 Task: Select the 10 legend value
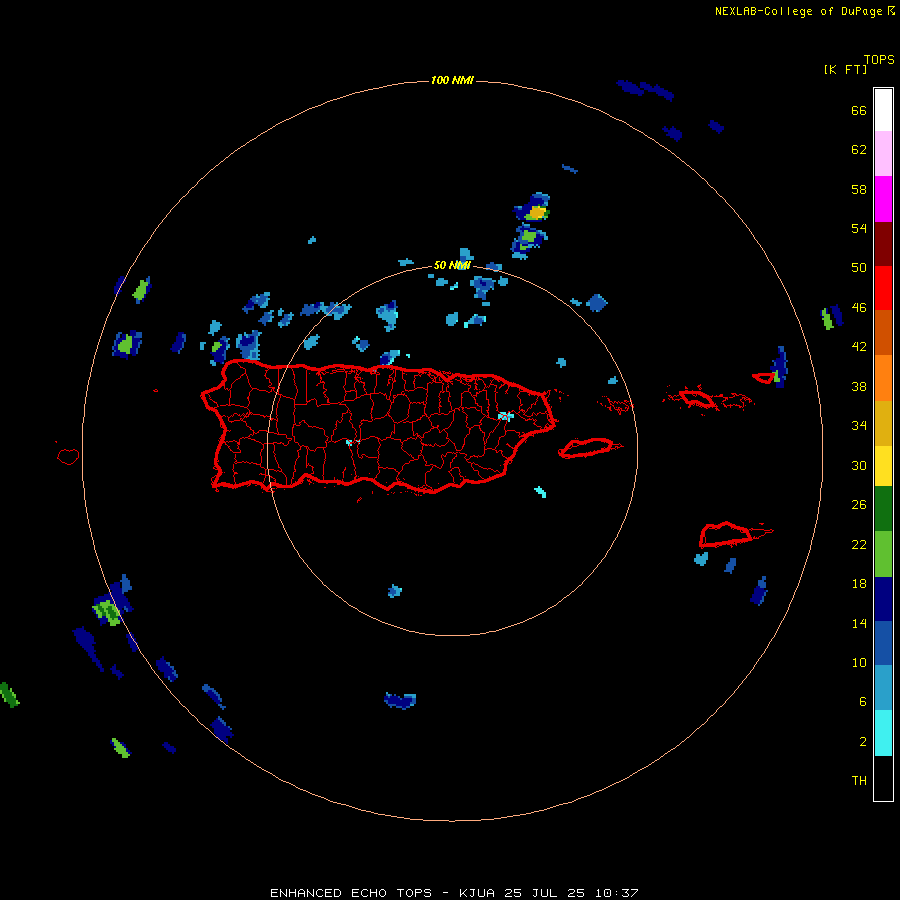859,663
